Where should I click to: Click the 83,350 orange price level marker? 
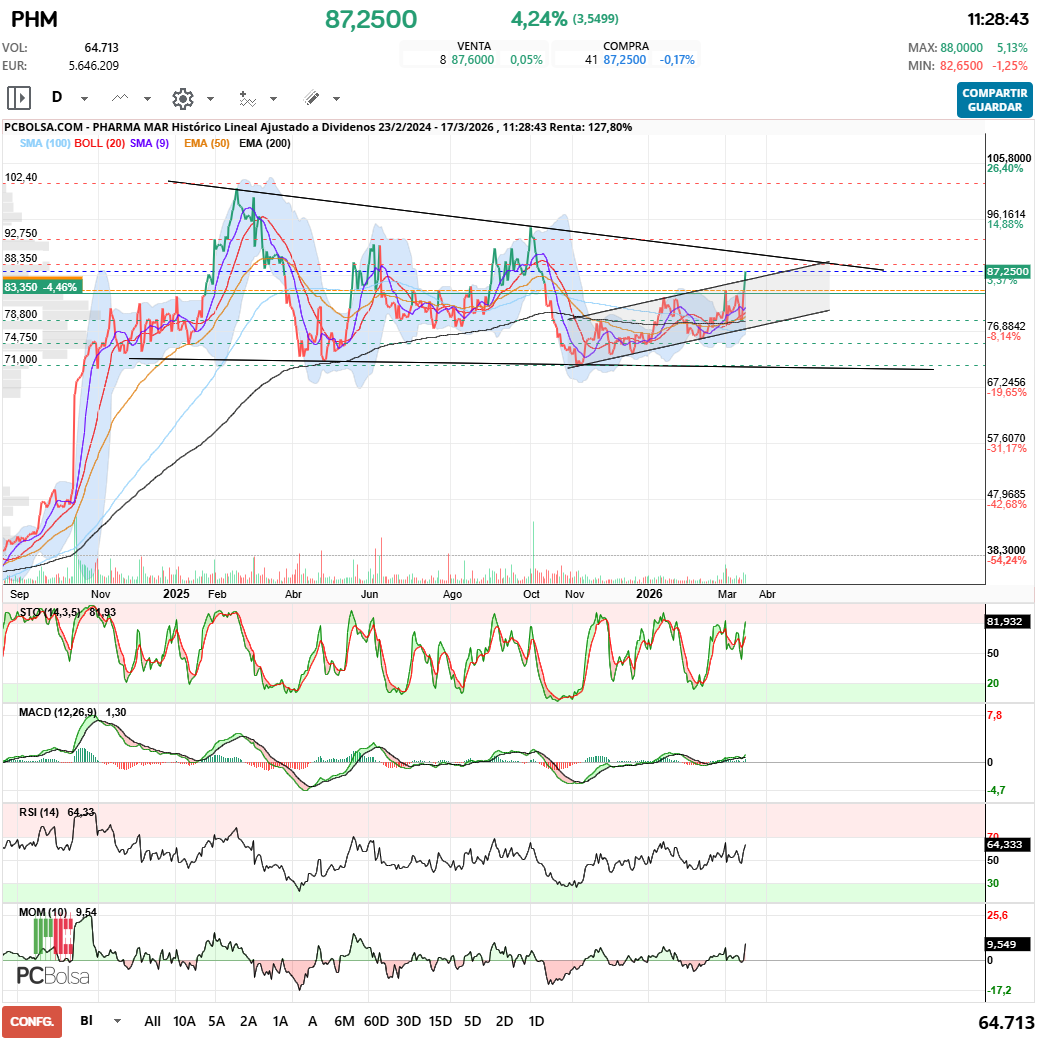[x=41, y=286]
